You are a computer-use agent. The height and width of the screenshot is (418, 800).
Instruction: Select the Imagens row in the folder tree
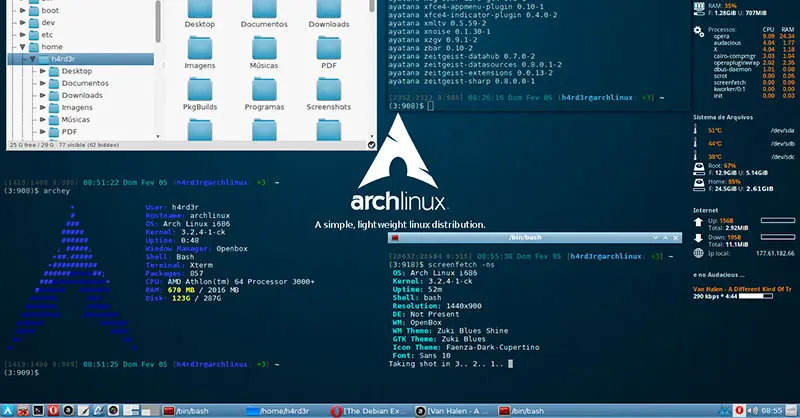click(x=81, y=108)
